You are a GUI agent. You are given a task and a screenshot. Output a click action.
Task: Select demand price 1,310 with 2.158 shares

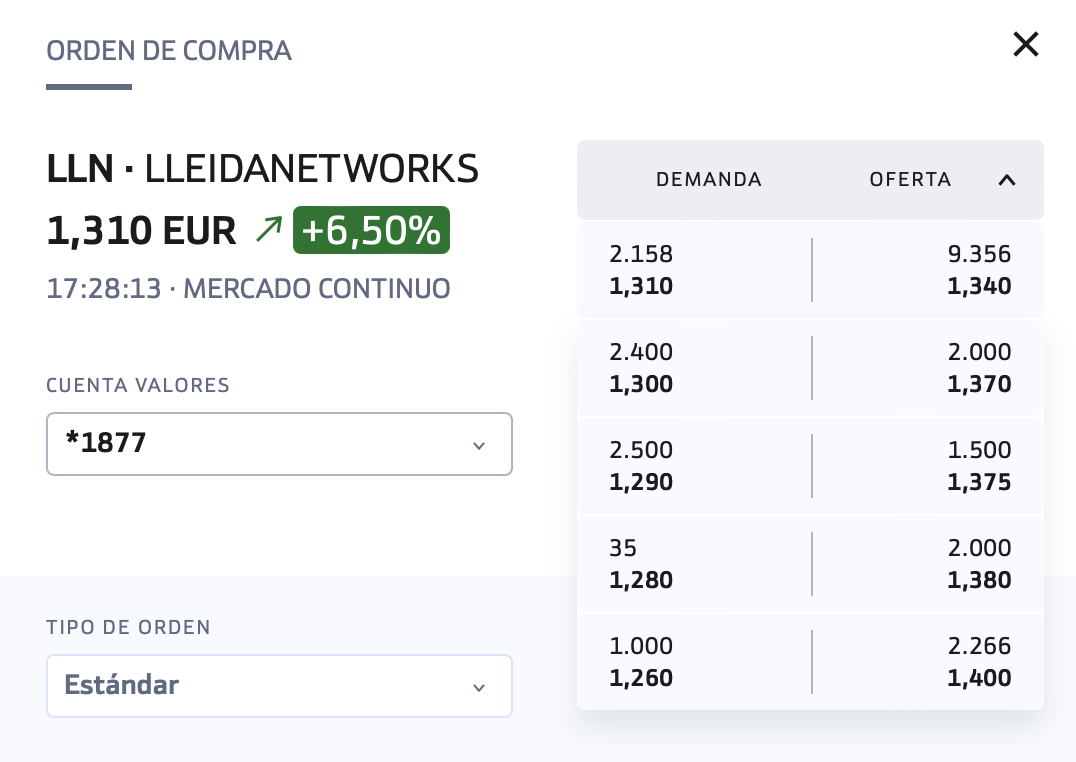(x=694, y=270)
